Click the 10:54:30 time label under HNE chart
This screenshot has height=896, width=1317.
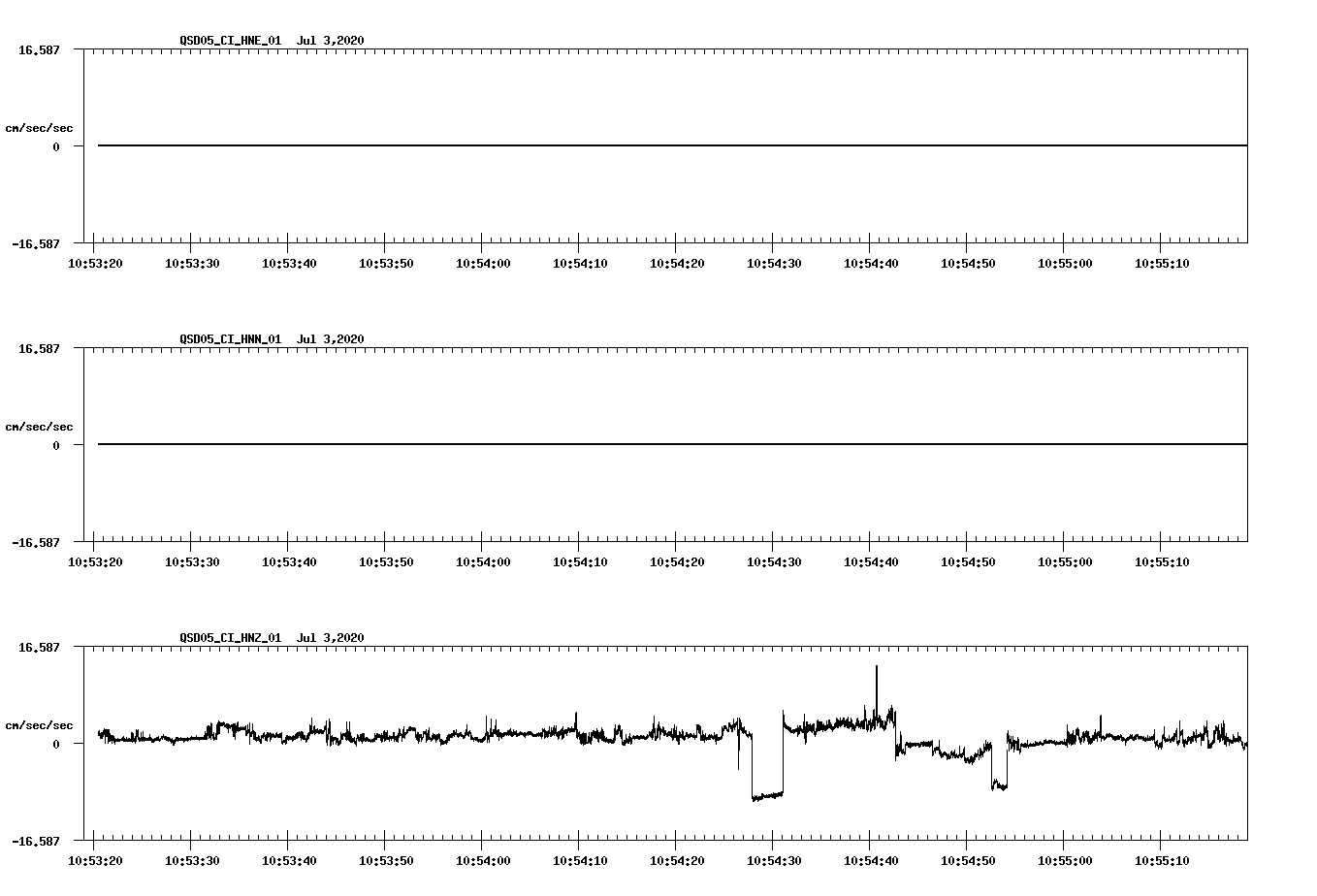774,263
